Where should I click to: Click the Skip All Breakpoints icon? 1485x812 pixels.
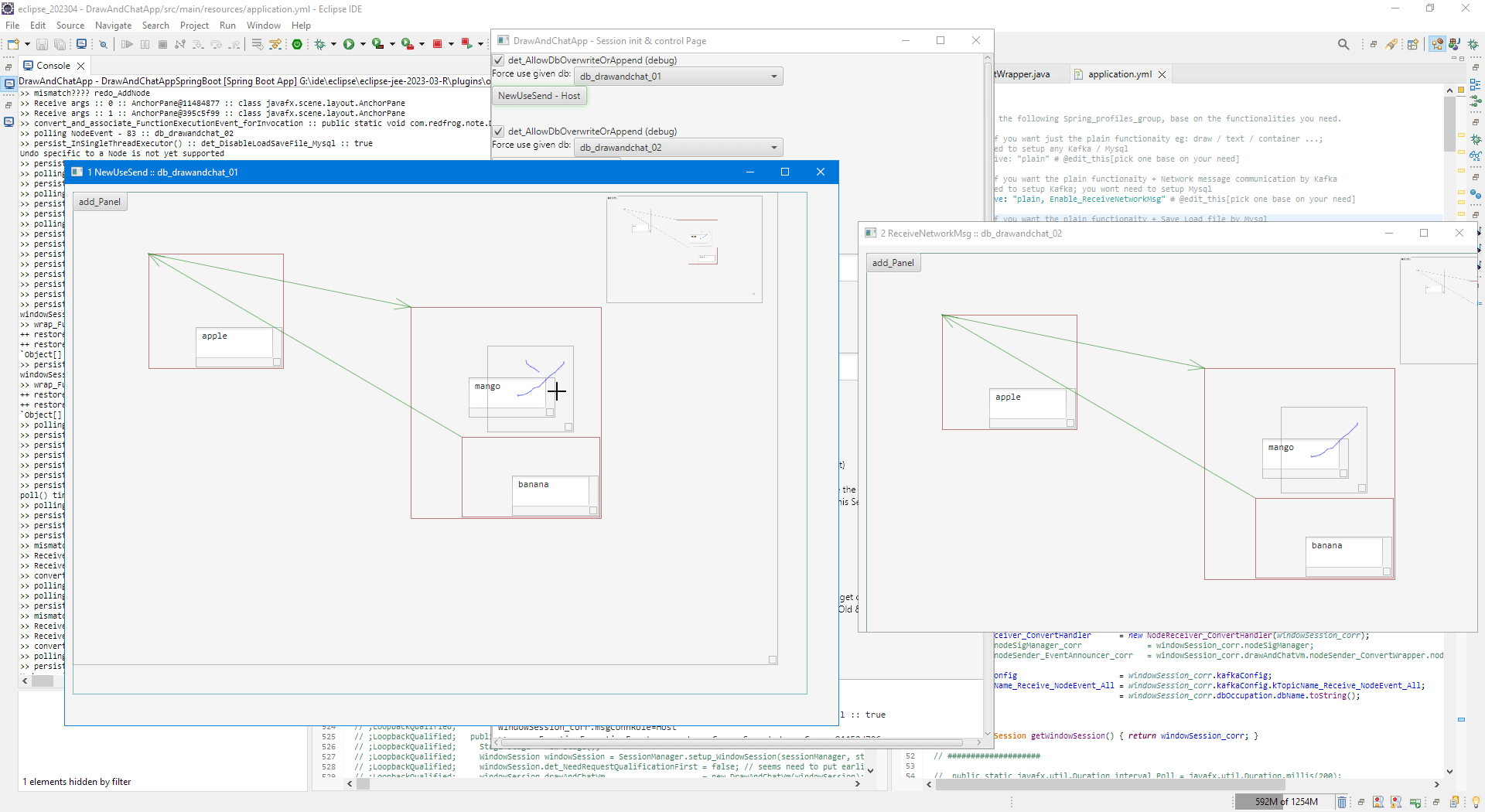click(103, 44)
